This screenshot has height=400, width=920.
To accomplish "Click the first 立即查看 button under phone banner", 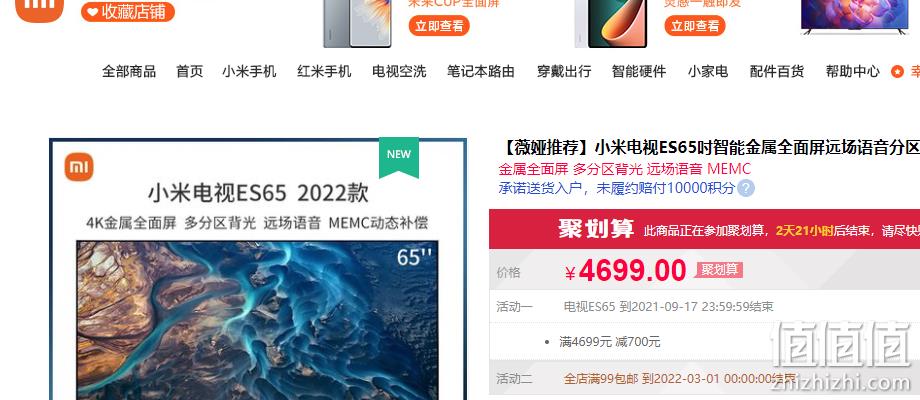I will 439,26.
